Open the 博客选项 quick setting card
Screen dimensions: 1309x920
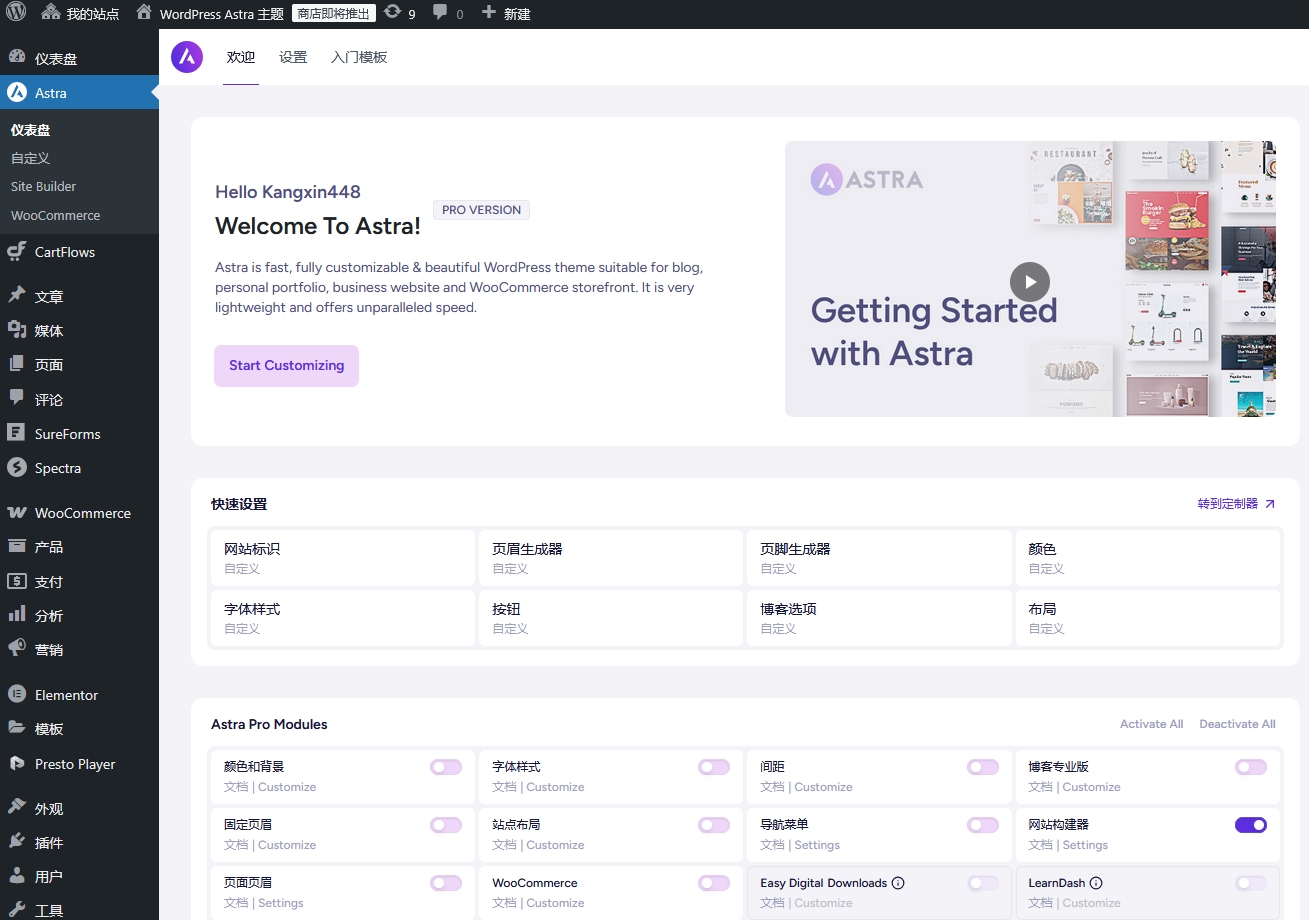[x=879, y=618]
